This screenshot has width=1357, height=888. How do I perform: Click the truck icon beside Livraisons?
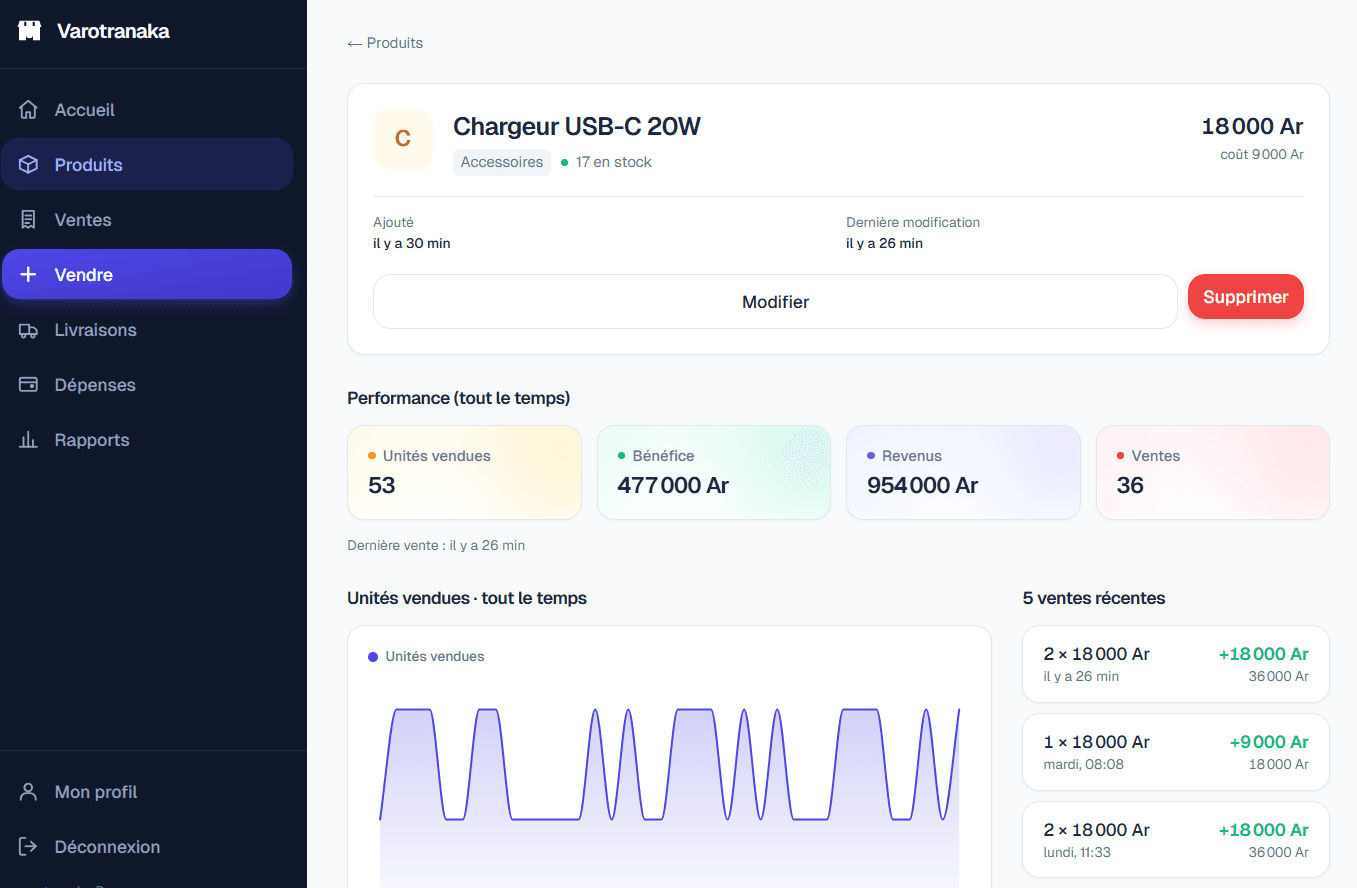coord(29,330)
